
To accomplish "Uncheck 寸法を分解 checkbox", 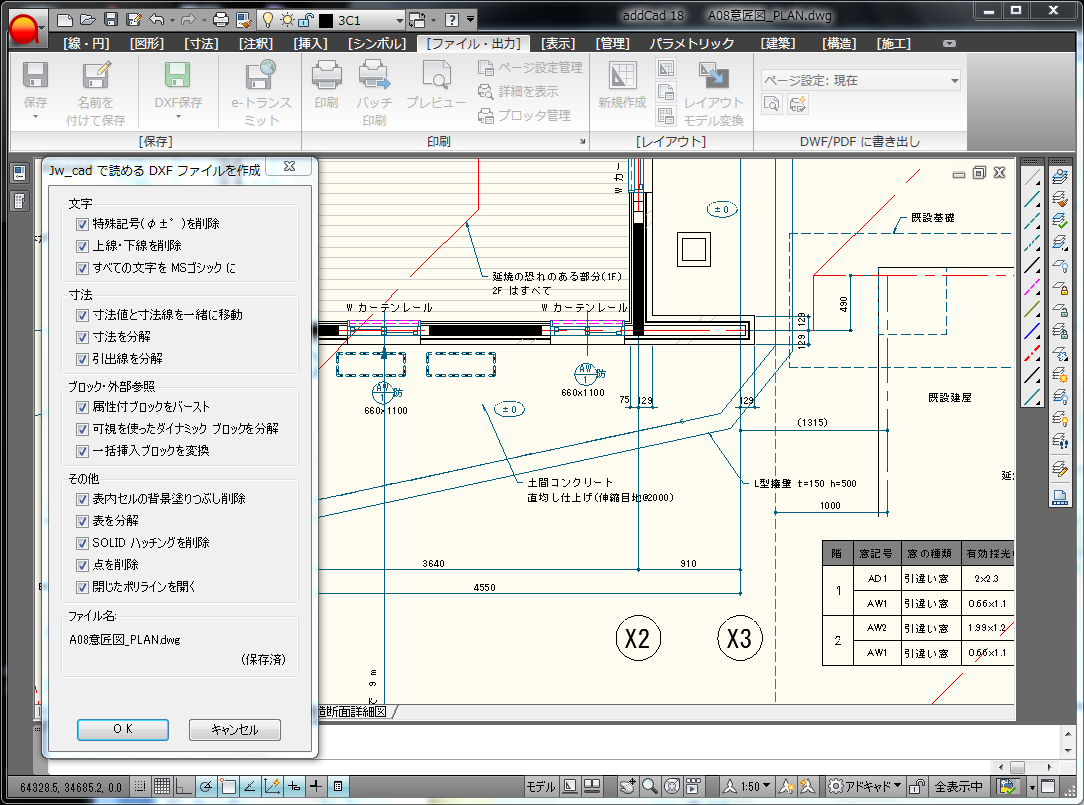I will click(x=82, y=337).
